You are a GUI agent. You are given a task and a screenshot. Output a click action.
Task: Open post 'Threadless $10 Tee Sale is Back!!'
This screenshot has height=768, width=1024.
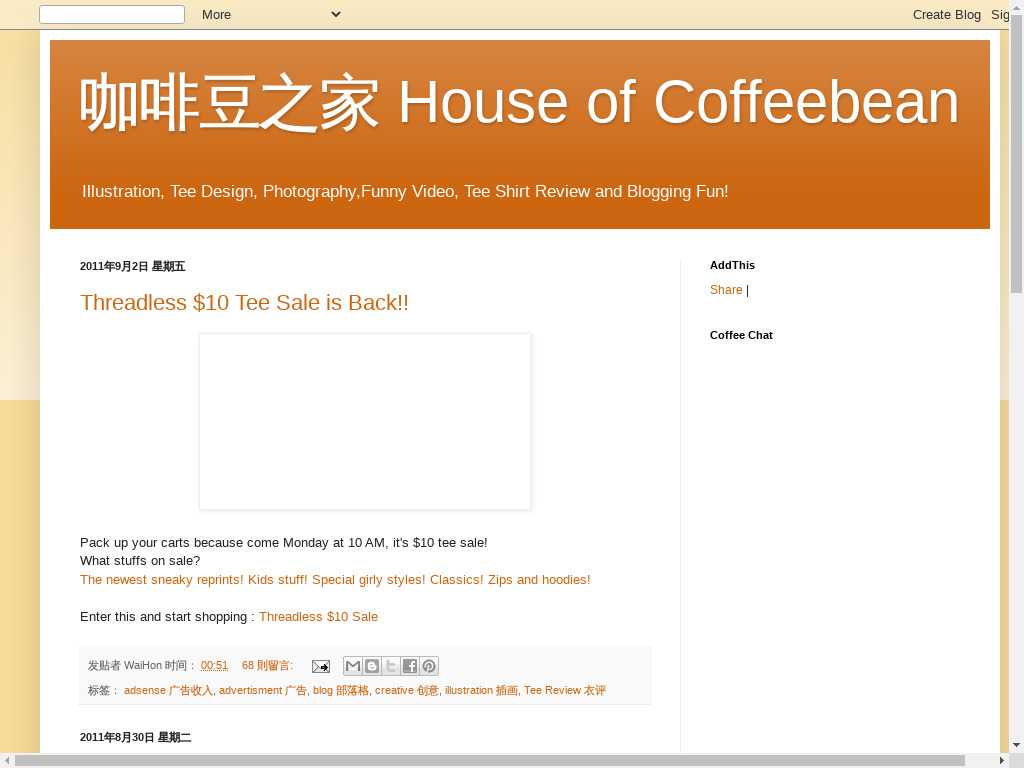[244, 302]
